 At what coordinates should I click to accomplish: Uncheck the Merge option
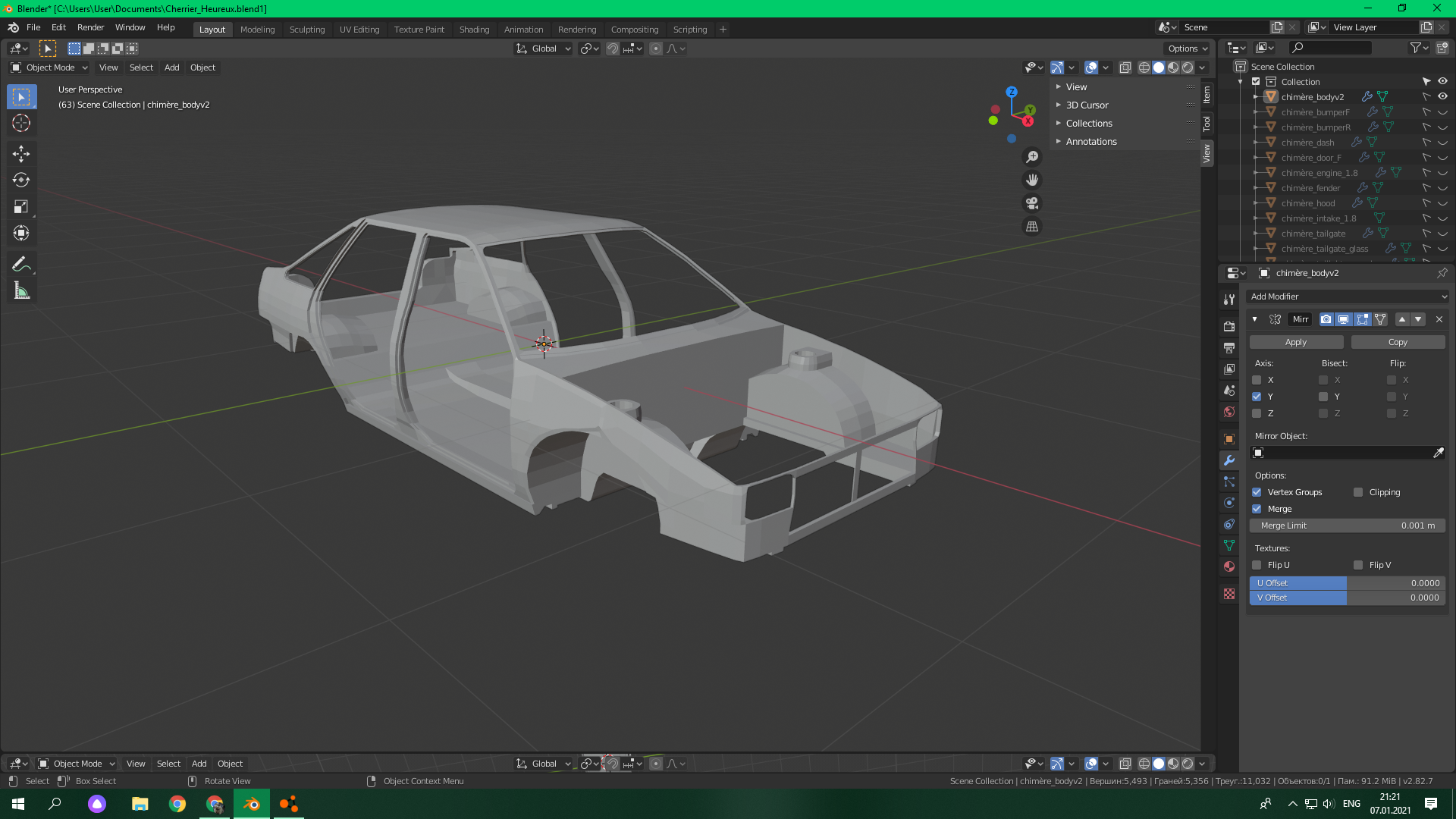coord(1257,509)
